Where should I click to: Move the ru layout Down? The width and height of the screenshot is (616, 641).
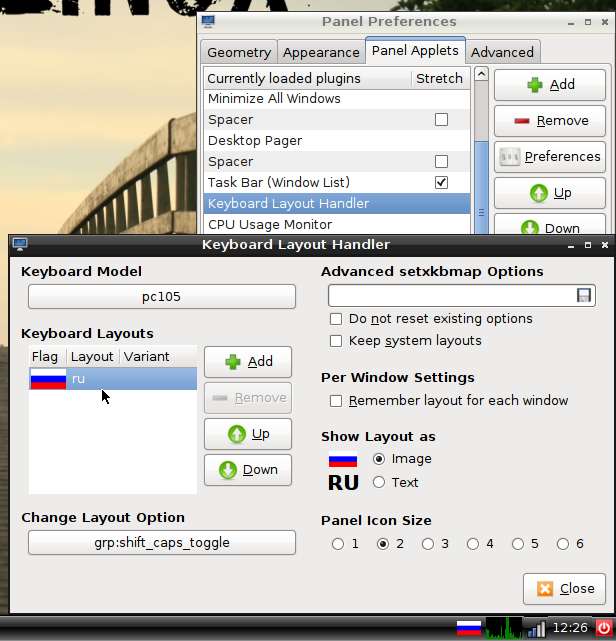point(248,470)
